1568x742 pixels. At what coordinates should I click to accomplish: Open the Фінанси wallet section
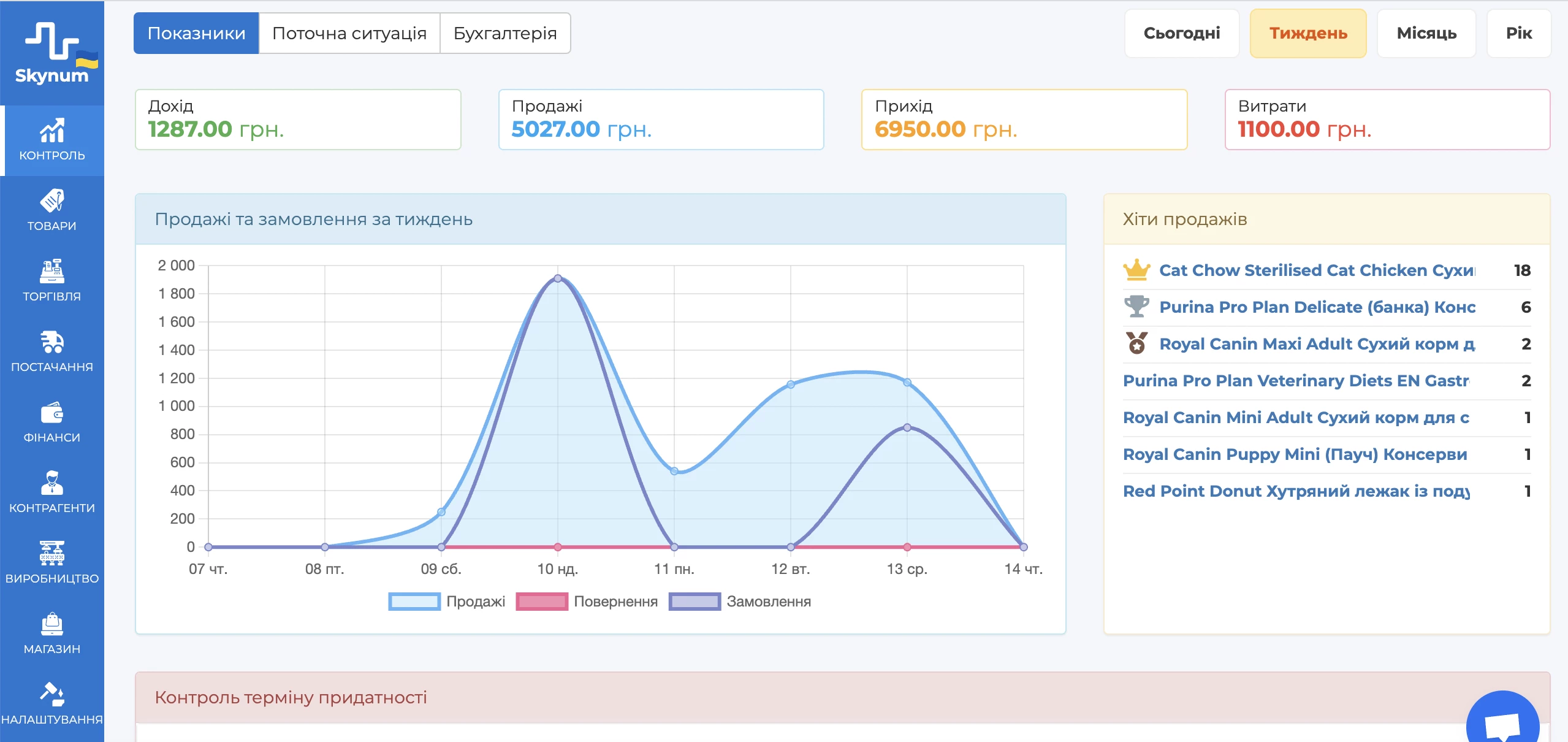click(52, 423)
